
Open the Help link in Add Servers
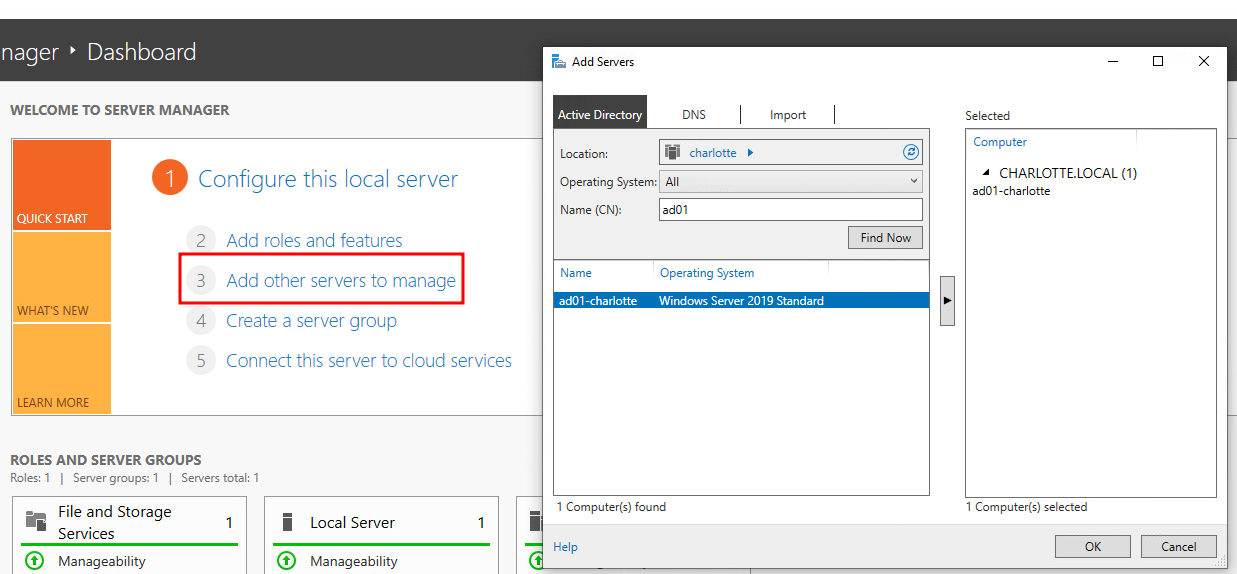[x=565, y=547]
